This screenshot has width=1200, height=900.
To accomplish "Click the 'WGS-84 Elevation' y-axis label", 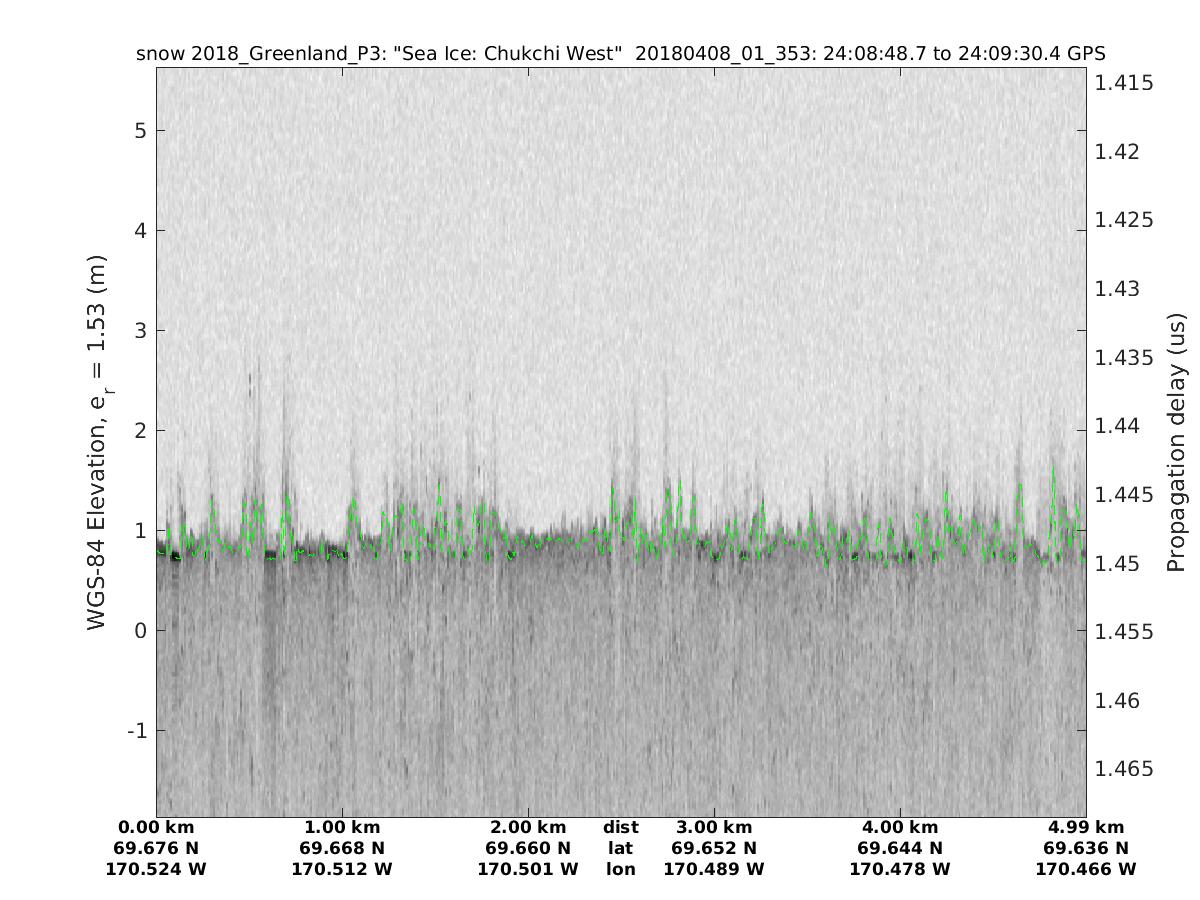I will pyautogui.click(x=98, y=441).
